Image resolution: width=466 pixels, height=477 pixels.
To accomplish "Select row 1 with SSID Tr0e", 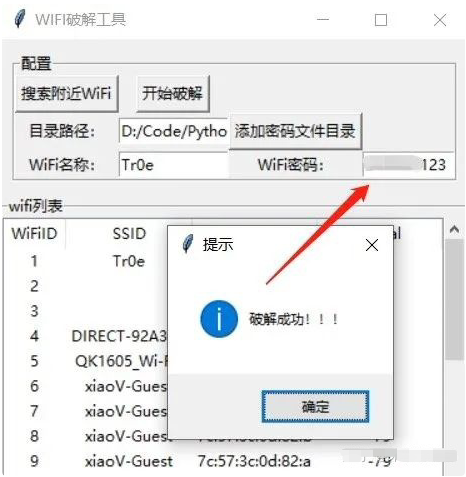I will click(223, 261).
